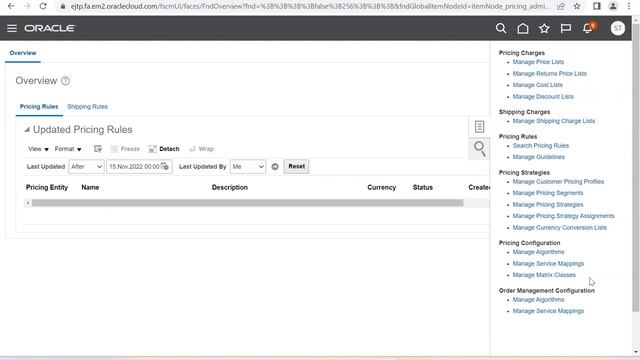The height and width of the screenshot is (360, 640).
Task: Open Favorites star icon in Oracle header
Action: pos(544,28)
